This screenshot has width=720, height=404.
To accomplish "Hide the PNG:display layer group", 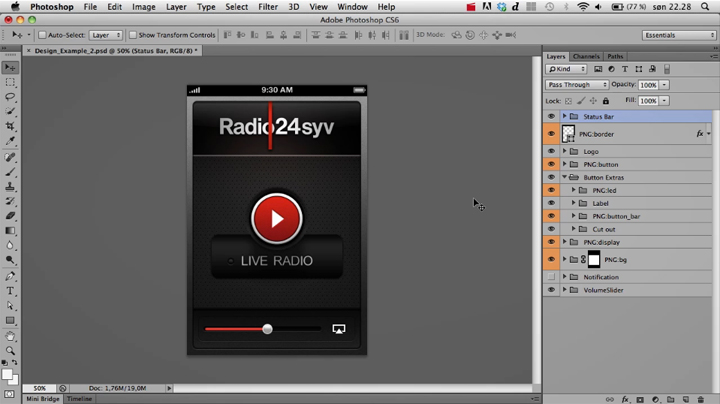I will pyautogui.click(x=551, y=242).
